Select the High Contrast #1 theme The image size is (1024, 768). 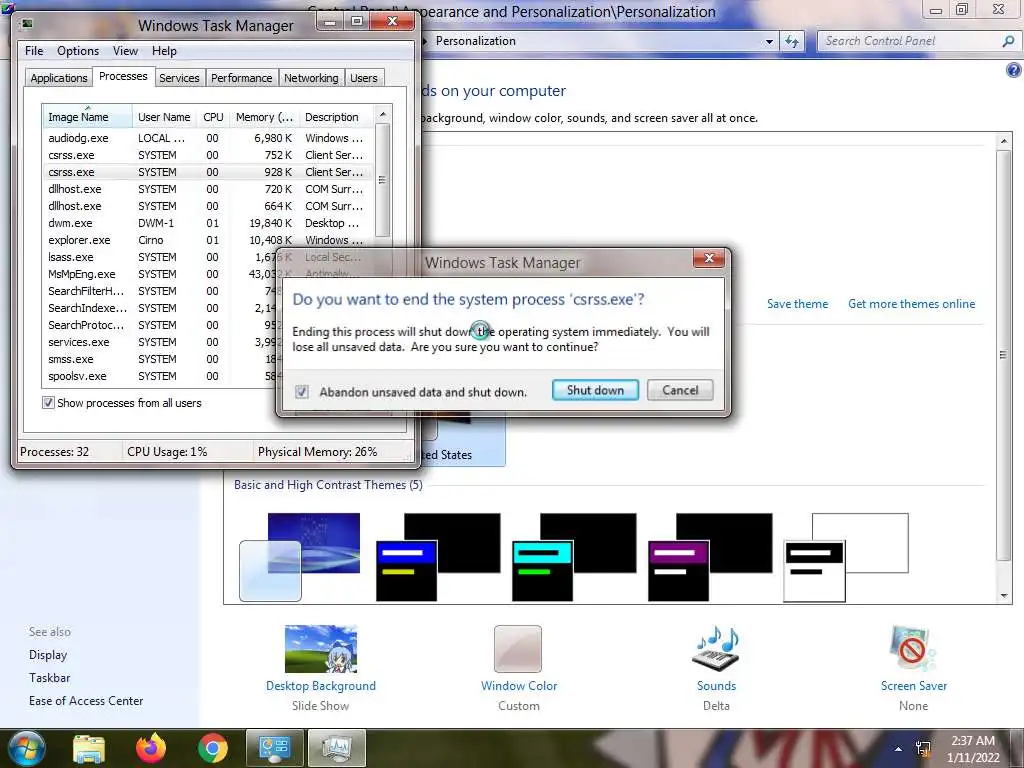[x=438, y=557]
